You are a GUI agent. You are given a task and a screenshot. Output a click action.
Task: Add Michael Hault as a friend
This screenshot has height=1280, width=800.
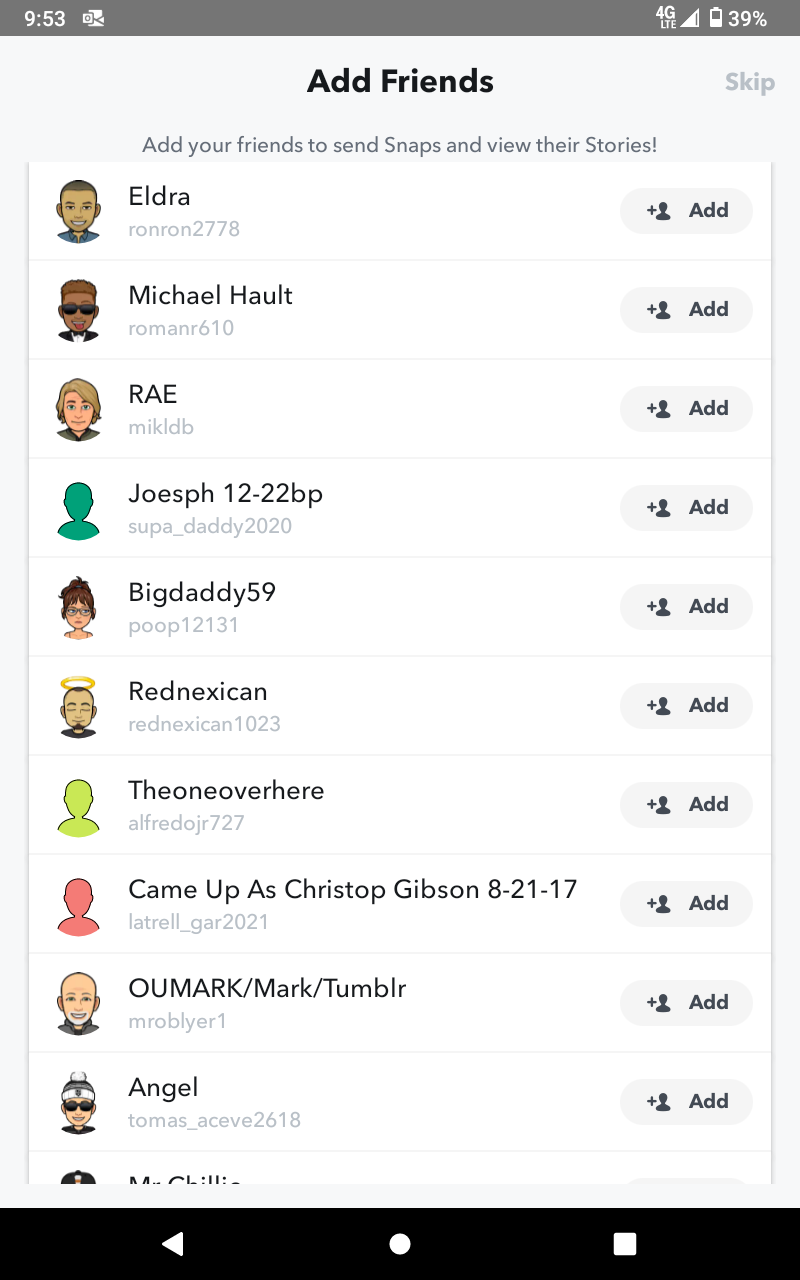coord(686,310)
